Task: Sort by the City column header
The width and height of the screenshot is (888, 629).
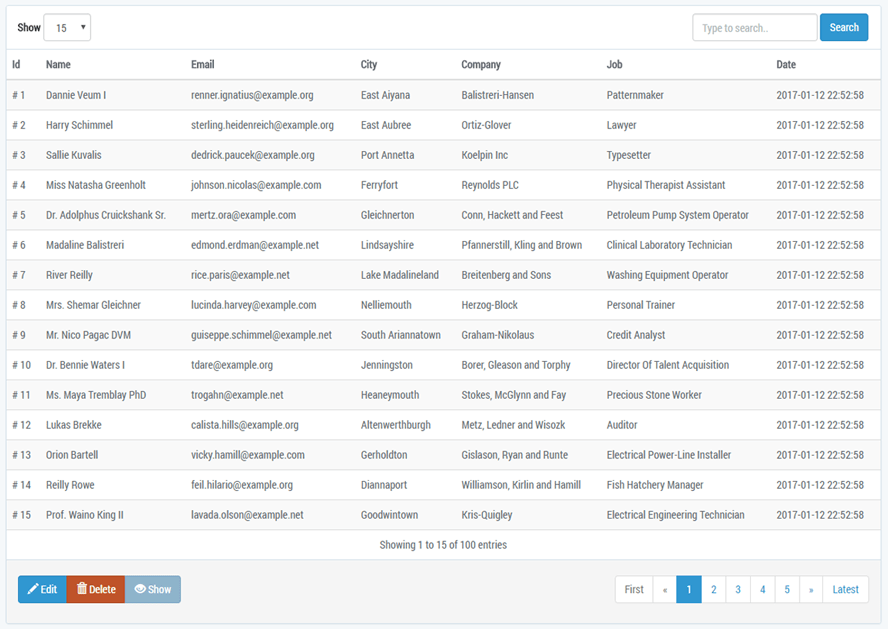Action: [369, 65]
